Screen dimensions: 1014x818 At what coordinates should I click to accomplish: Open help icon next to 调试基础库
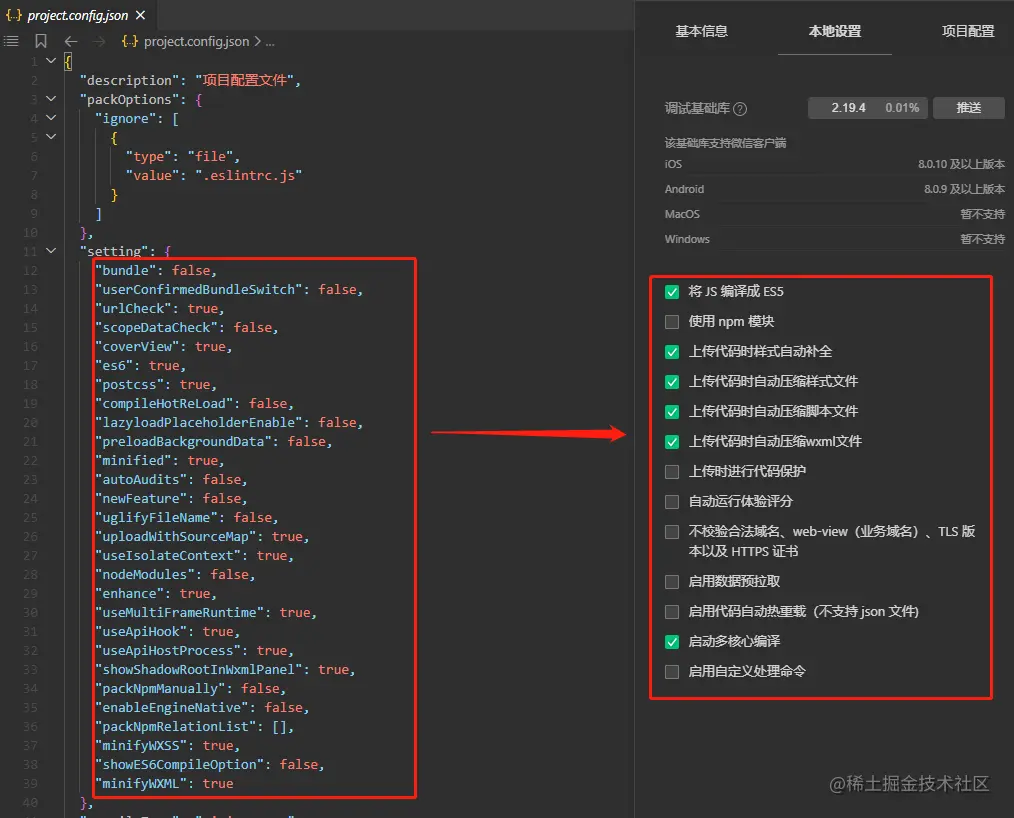740,109
